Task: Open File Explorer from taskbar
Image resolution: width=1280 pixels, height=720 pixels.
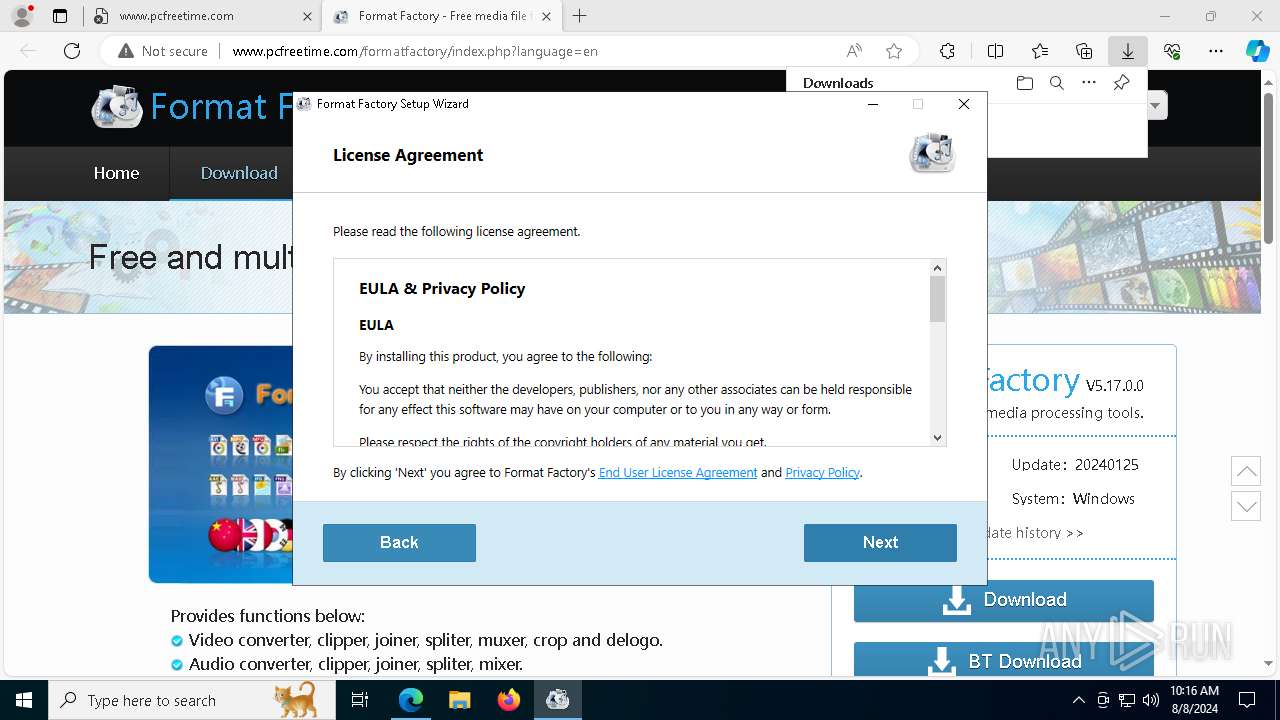Action: [459, 700]
